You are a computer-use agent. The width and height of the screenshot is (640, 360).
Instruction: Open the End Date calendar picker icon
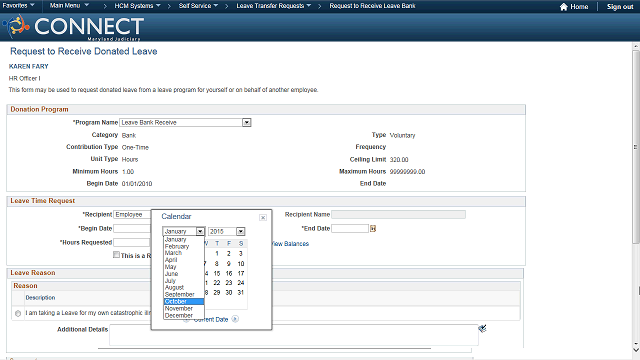(x=373, y=229)
